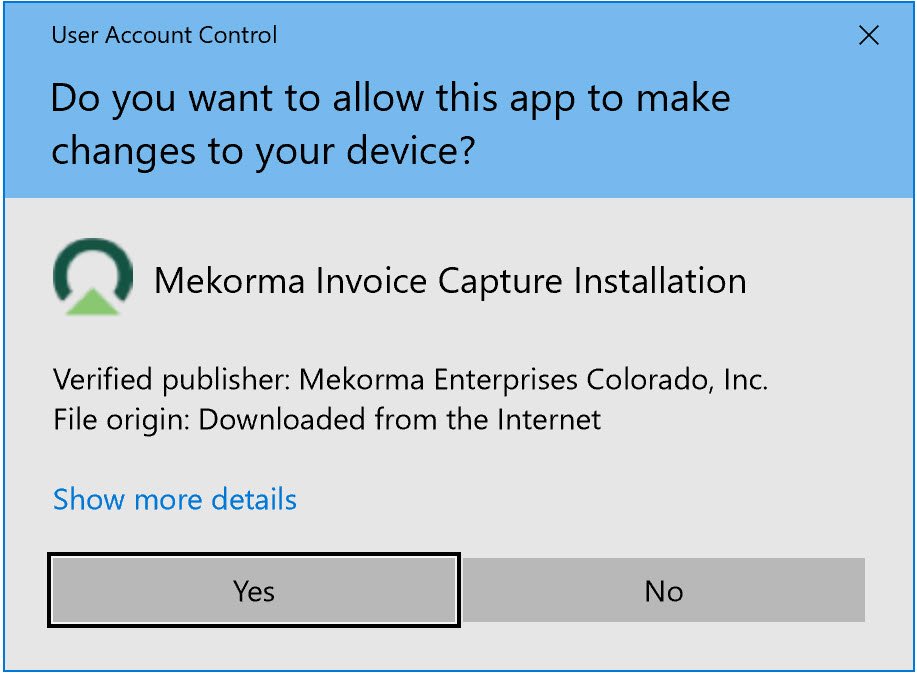Select the File origin label
This screenshot has height=673, width=917.
120,419
